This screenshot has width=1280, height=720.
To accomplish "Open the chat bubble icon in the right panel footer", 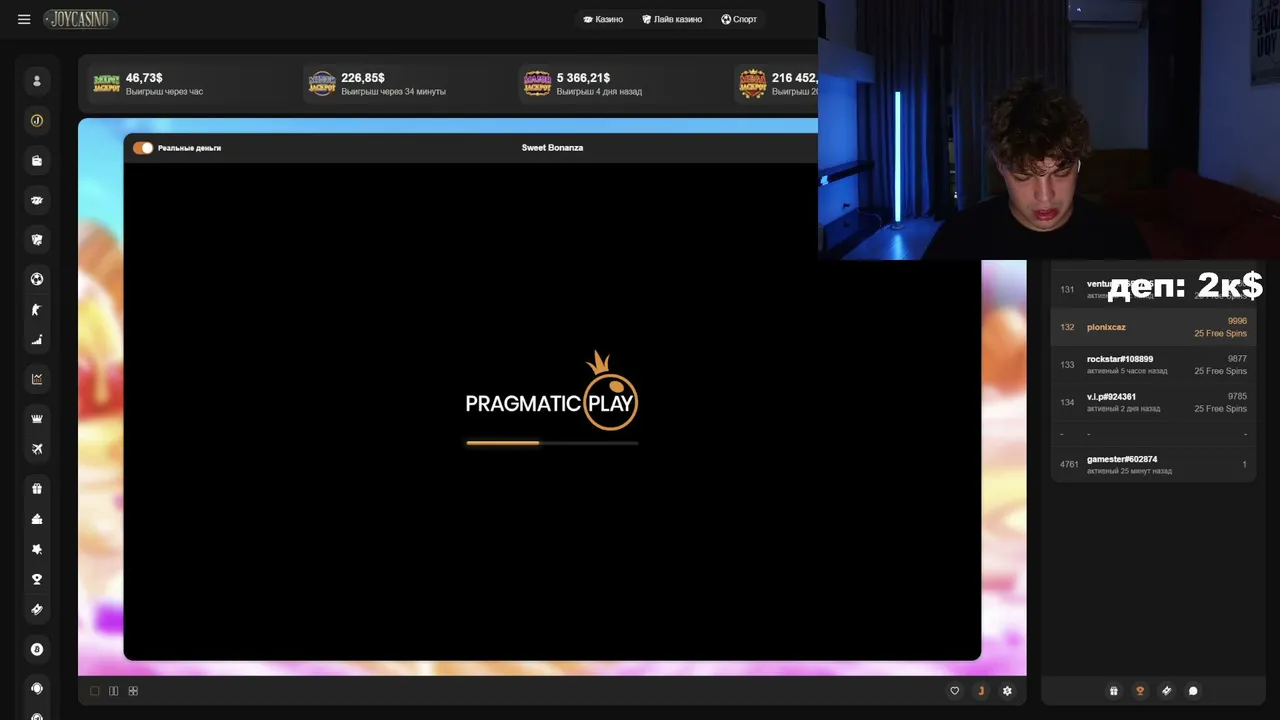I will (1193, 691).
